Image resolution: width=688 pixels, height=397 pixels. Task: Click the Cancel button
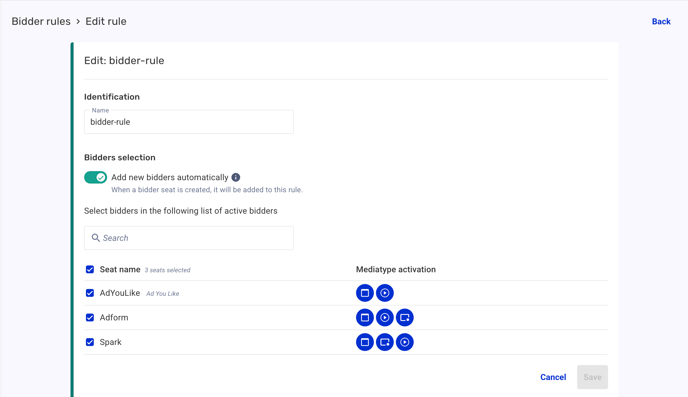[553, 377]
